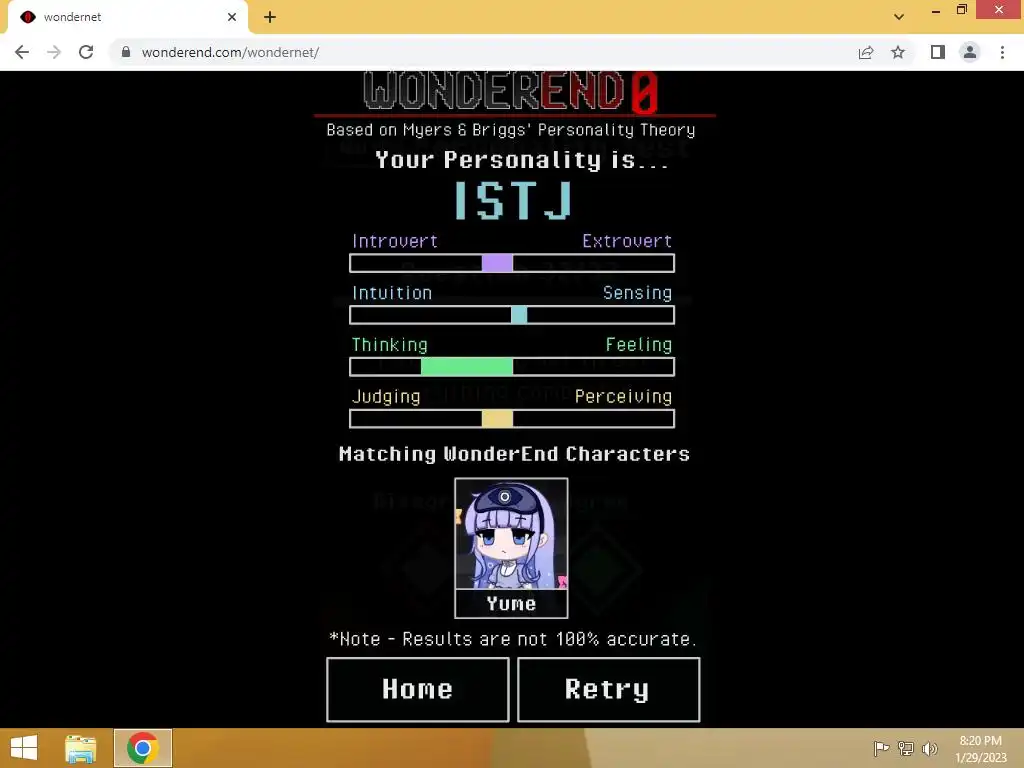Screen dimensions: 1024x768
Task: Click the "Matching WonderEnd Characters" heading
Action: [515, 454]
